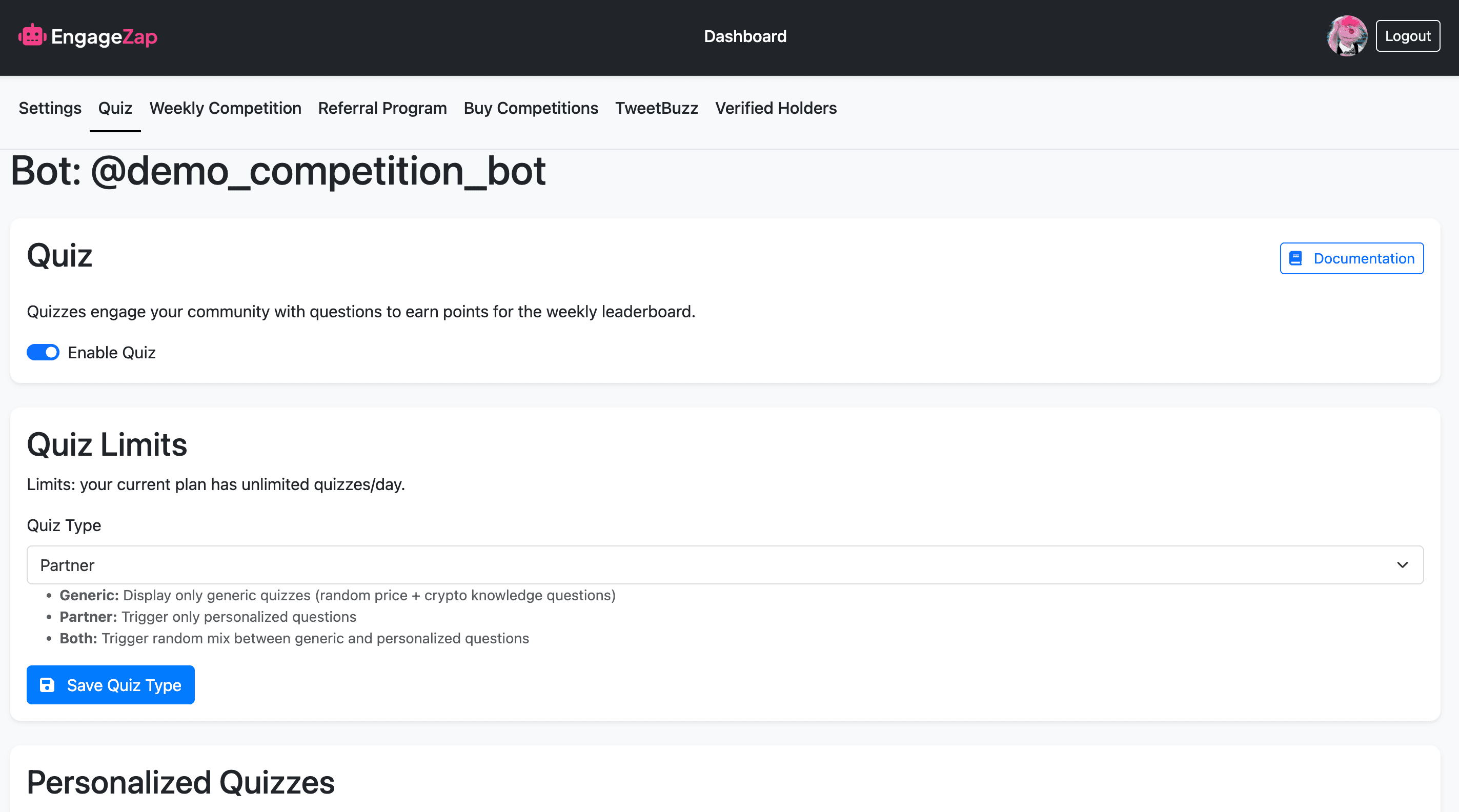Open the Verified Holders tab

click(775, 108)
